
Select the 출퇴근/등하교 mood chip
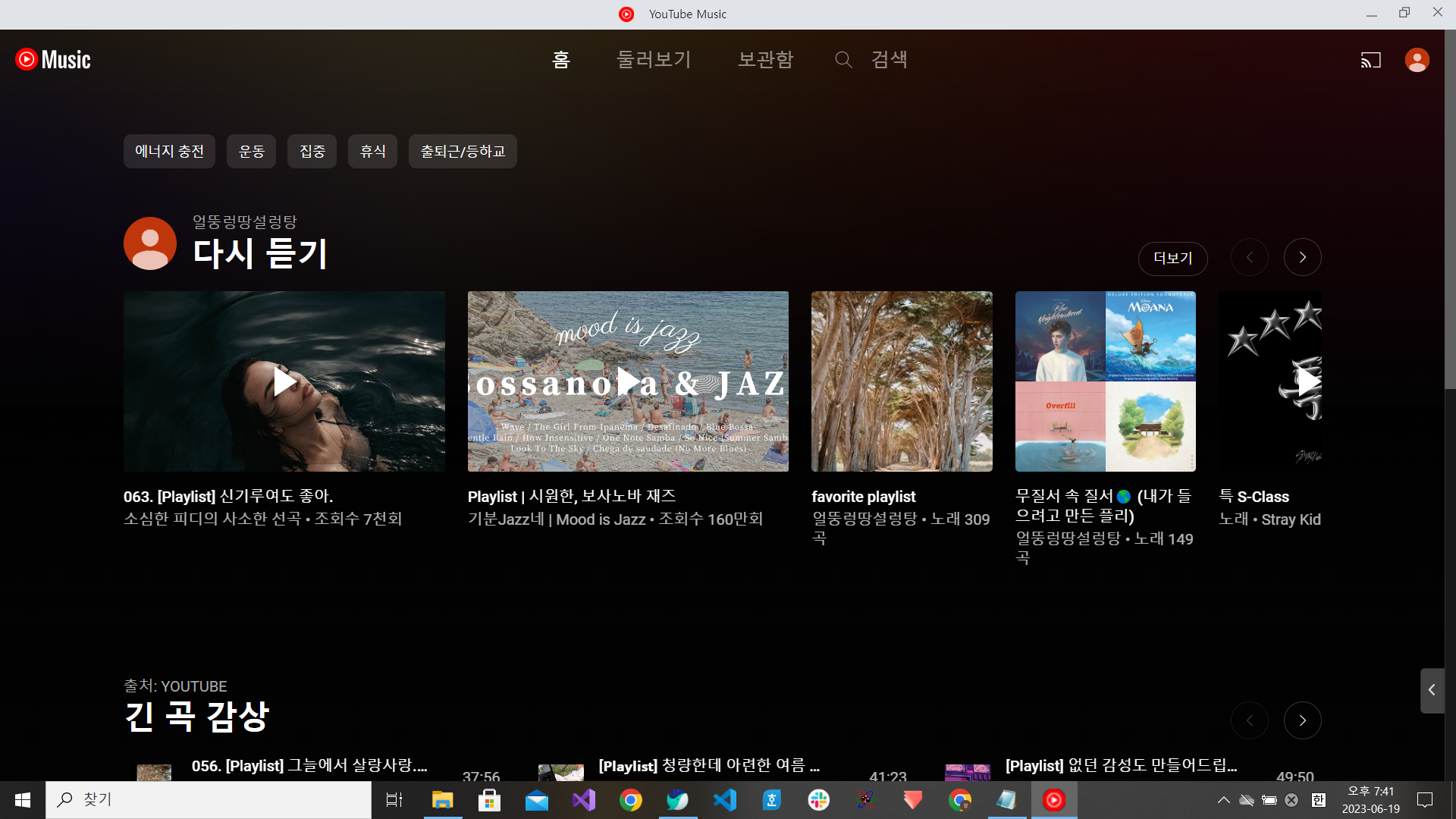463,152
